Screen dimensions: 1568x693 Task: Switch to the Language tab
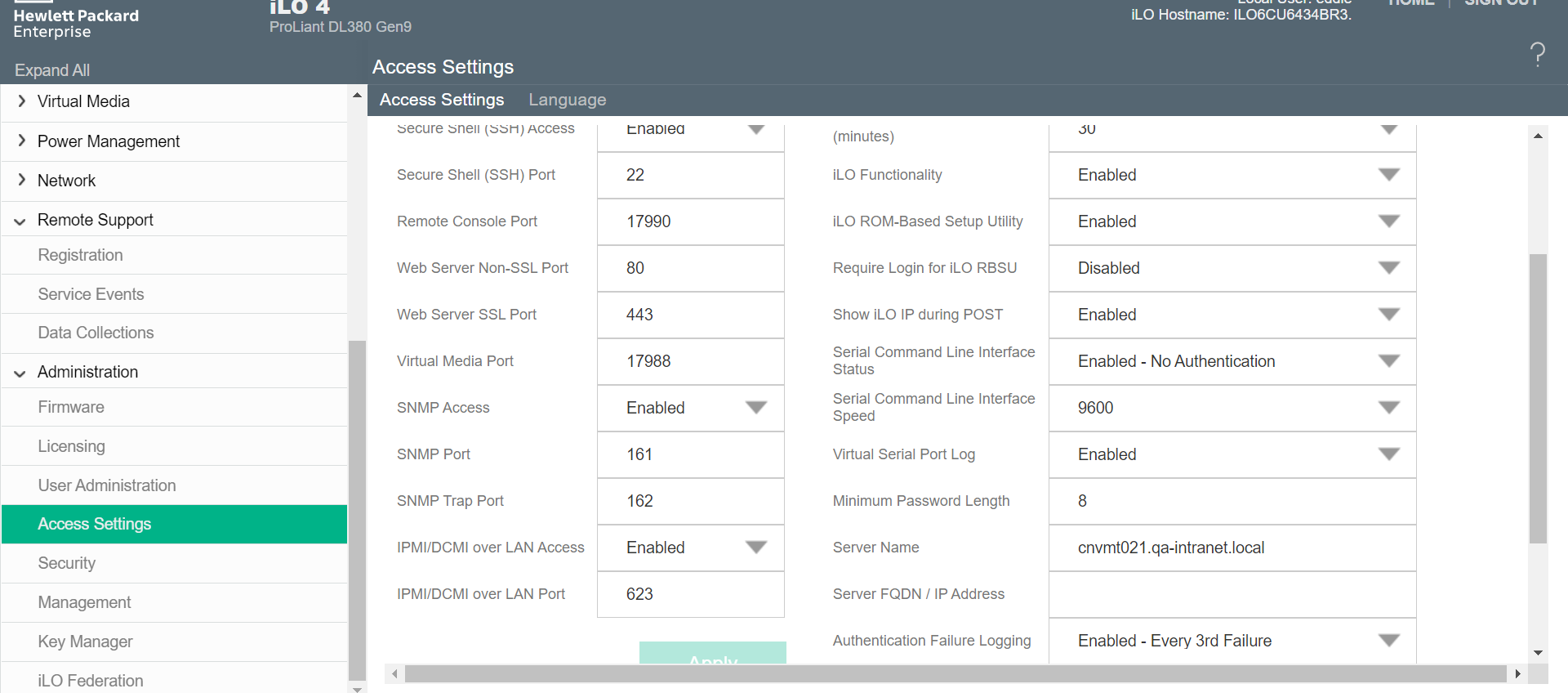coord(567,100)
